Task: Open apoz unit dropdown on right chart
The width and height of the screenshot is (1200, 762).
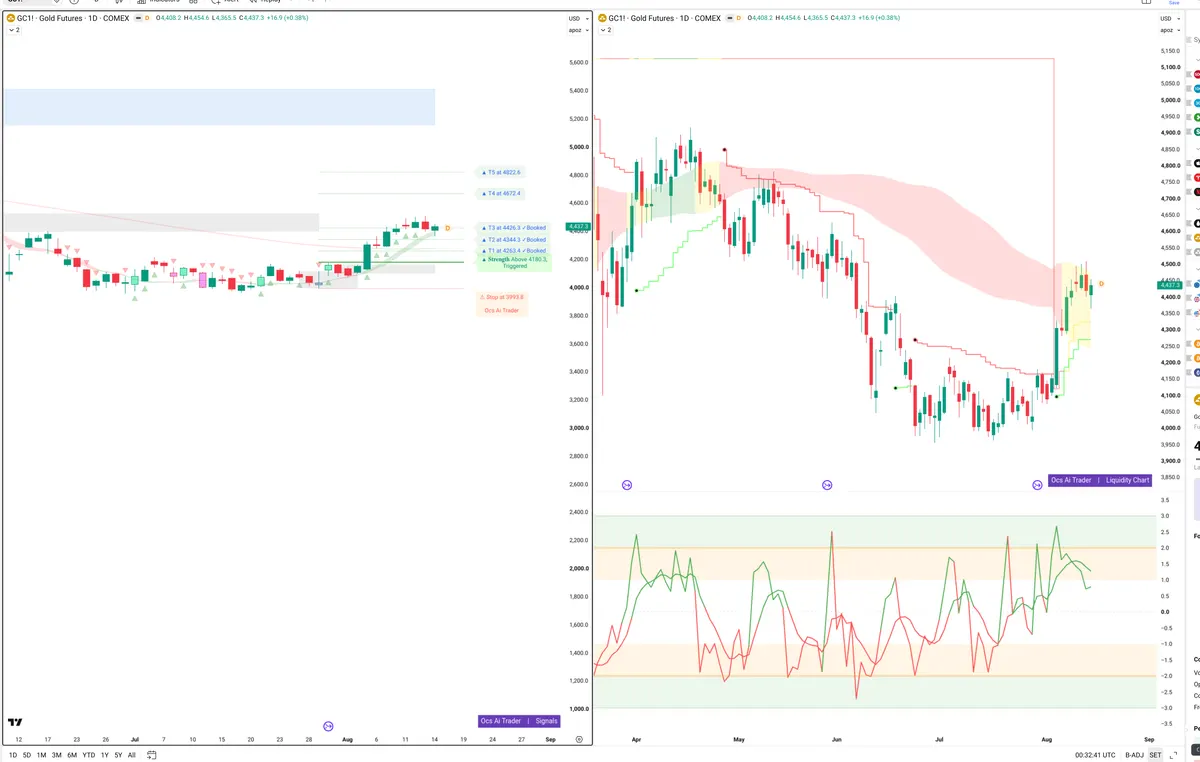Action: (1168, 30)
